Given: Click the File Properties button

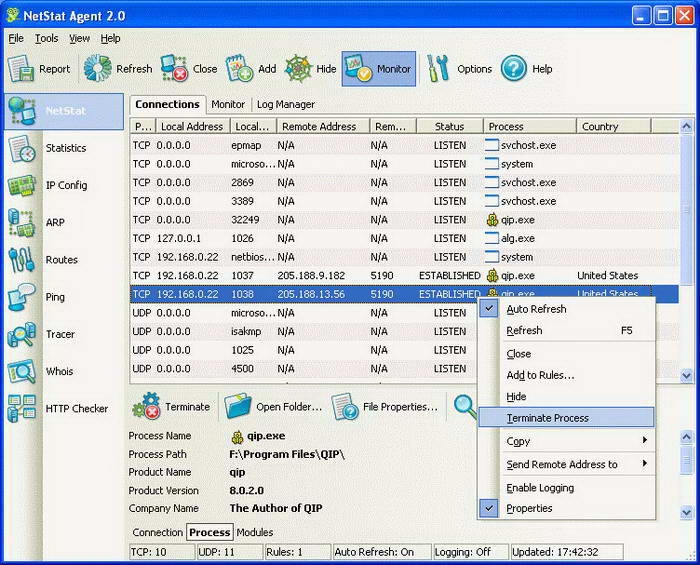Looking at the screenshot, I should (x=386, y=407).
